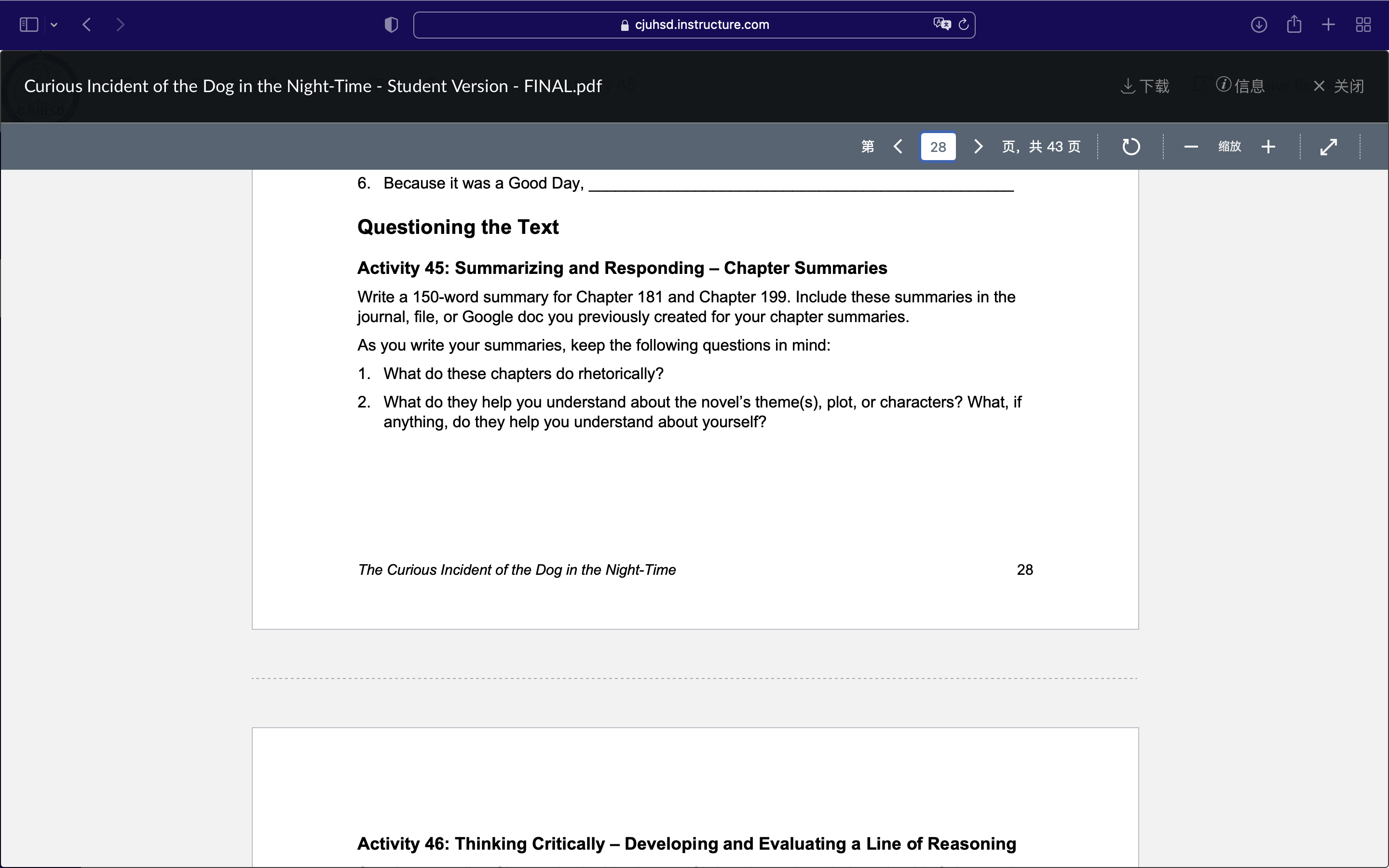Reload the page in address bar

(x=964, y=24)
